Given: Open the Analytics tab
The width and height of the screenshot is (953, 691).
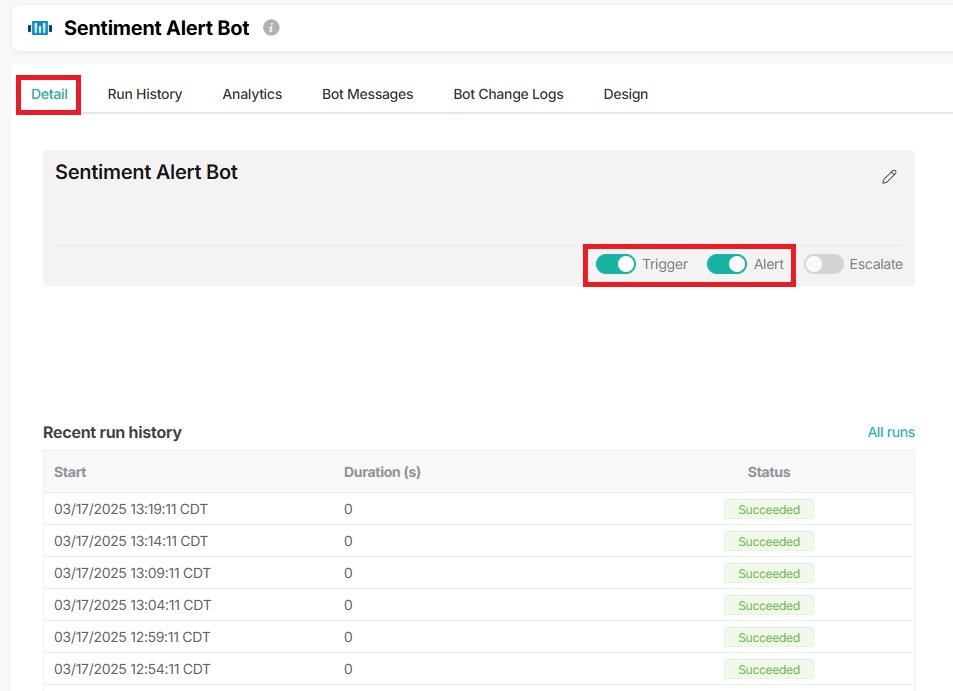Looking at the screenshot, I should click(x=252, y=94).
